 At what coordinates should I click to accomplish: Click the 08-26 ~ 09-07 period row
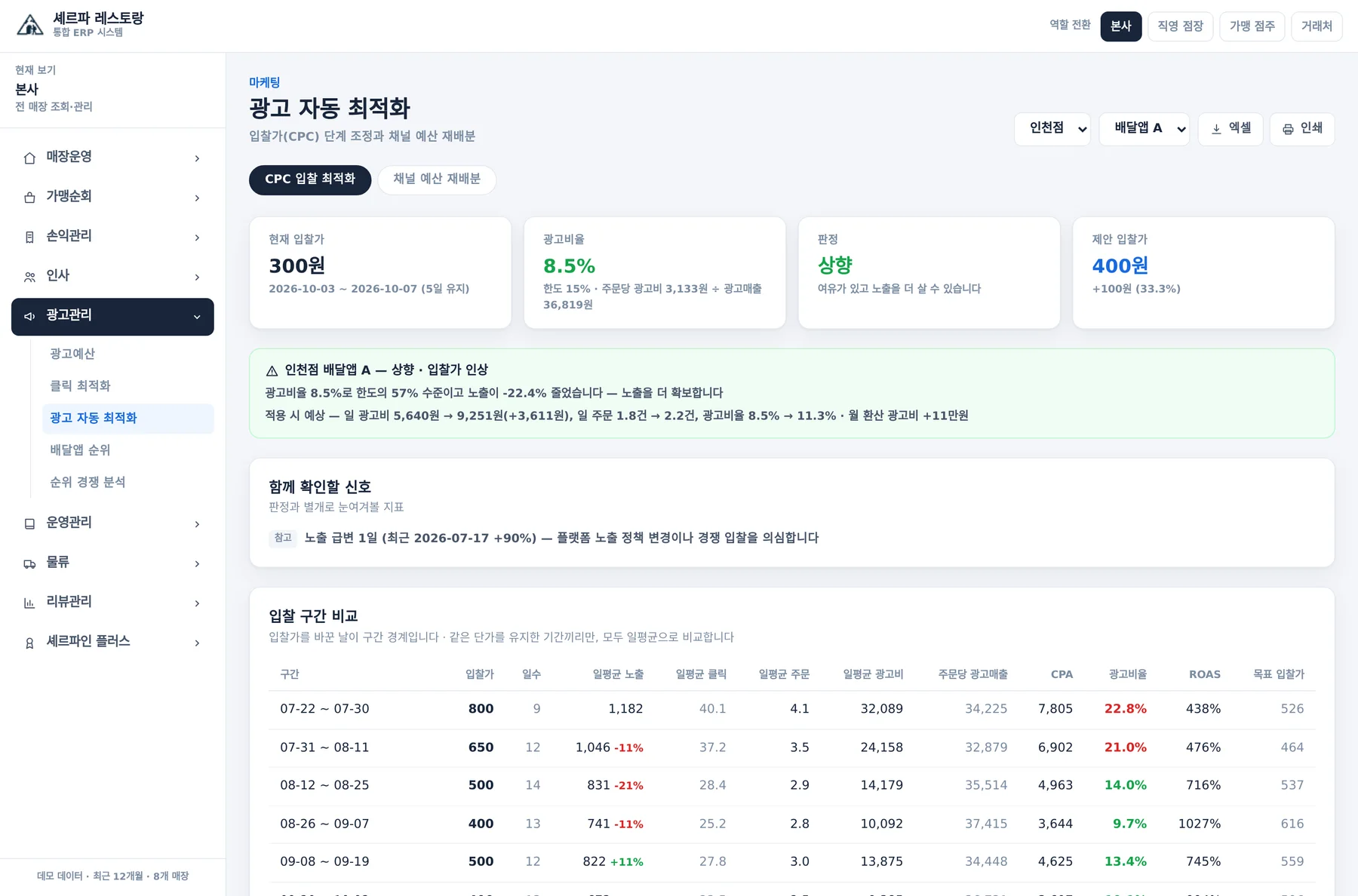(x=792, y=824)
